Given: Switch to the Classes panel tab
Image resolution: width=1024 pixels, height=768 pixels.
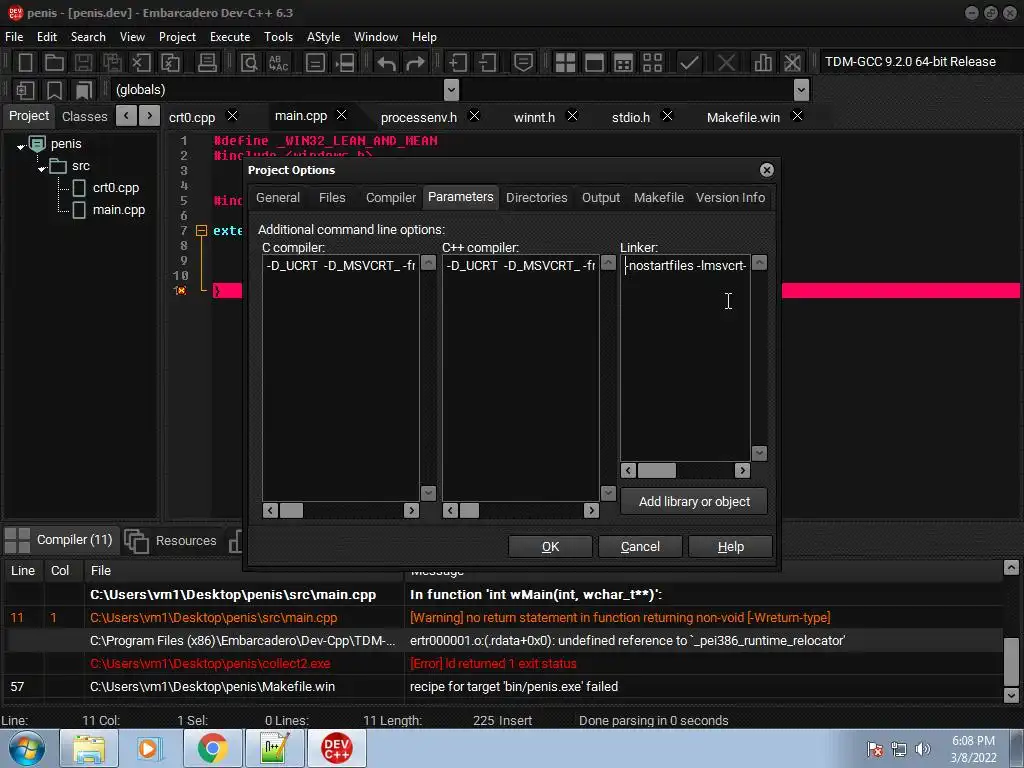Looking at the screenshot, I should [84, 117].
